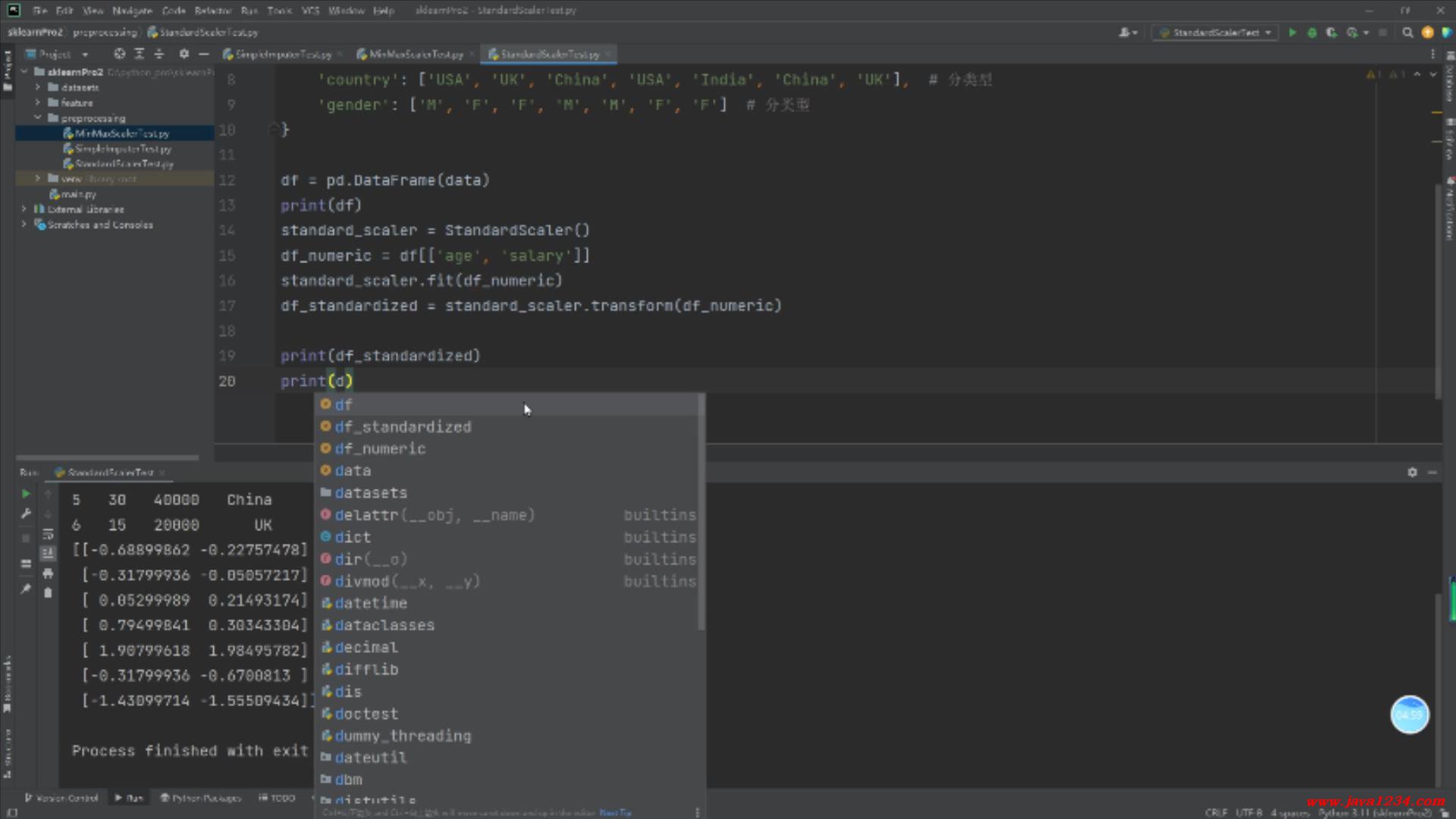Screen dimensions: 1456x819
Task: Start debugging with the green bug icon
Action: (x=1312, y=33)
